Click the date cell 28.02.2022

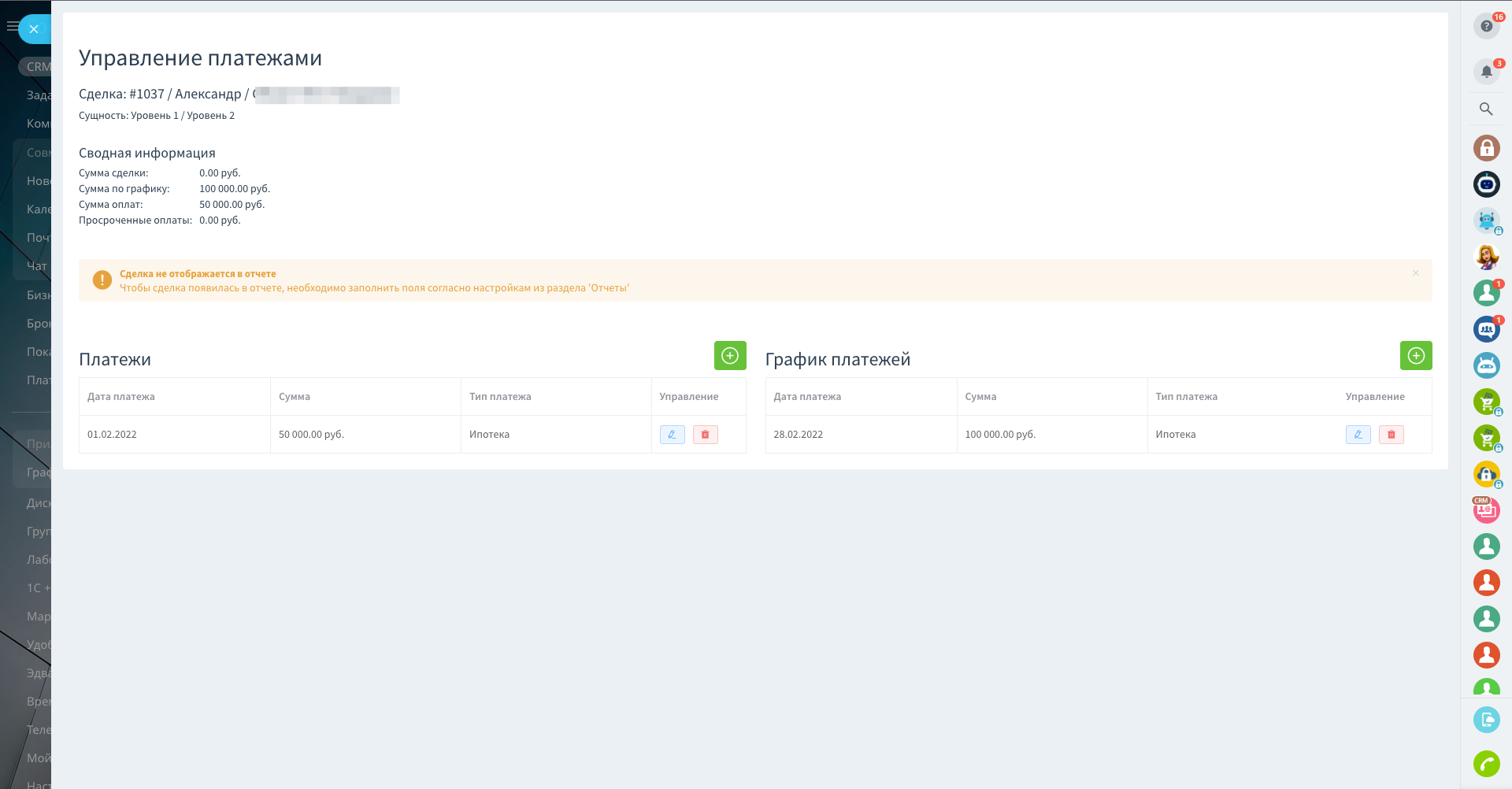point(799,435)
